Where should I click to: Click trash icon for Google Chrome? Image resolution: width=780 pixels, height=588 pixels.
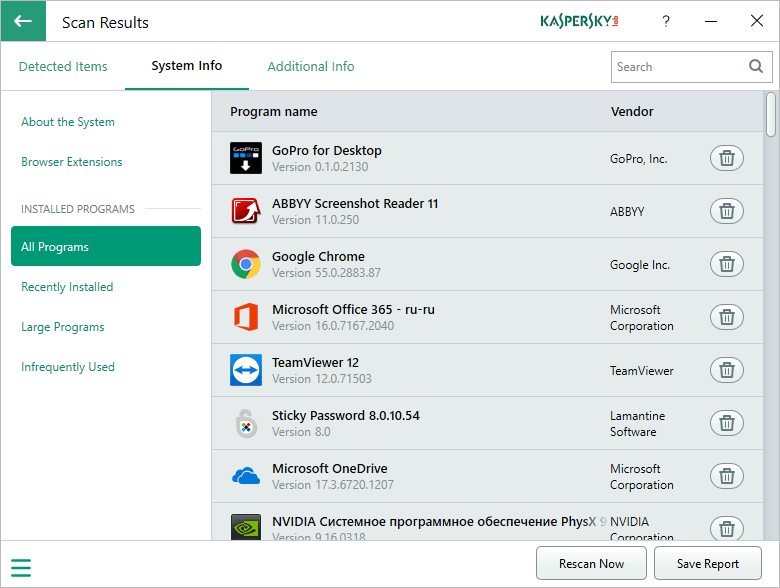pyautogui.click(x=727, y=264)
